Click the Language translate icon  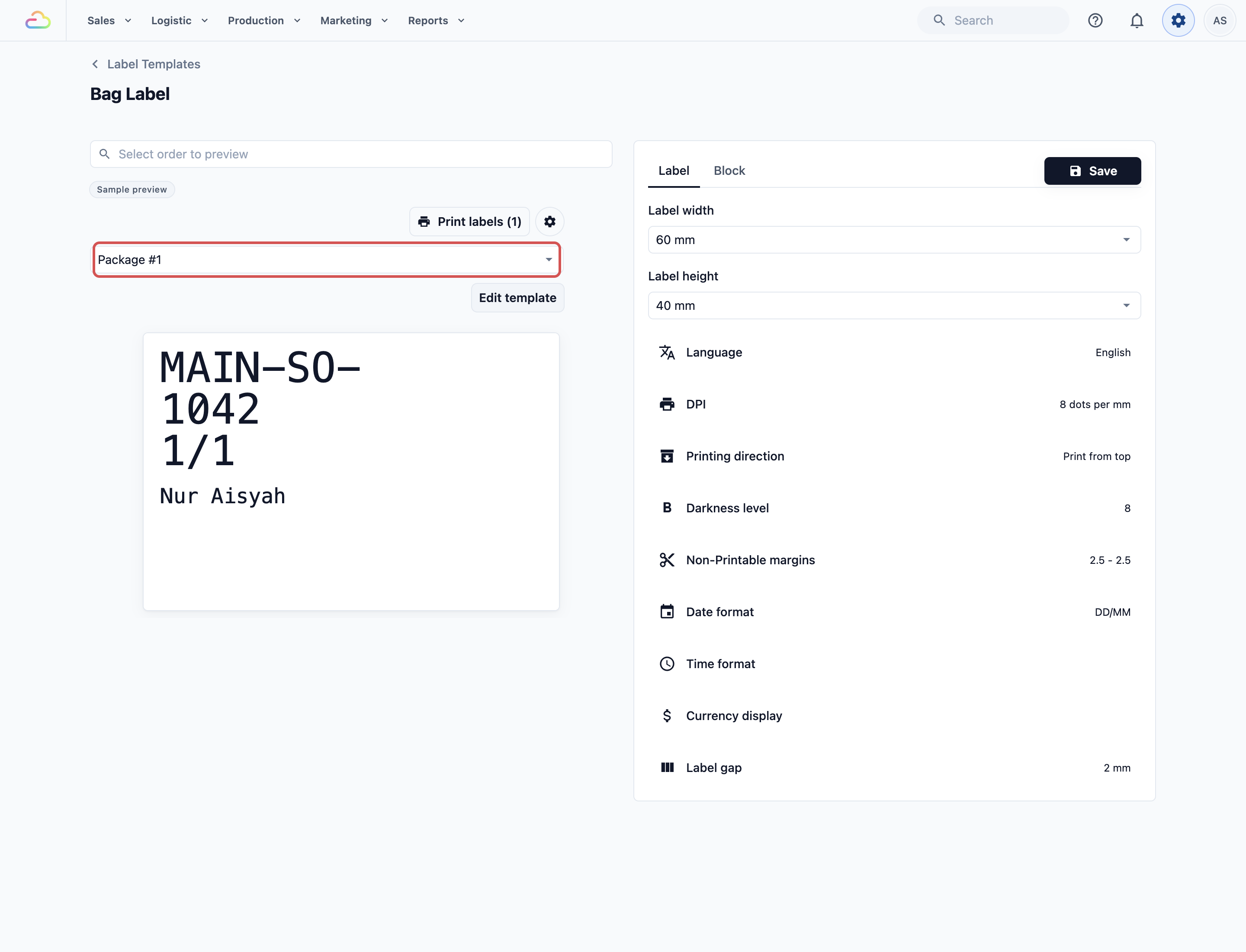(x=667, y=353)
